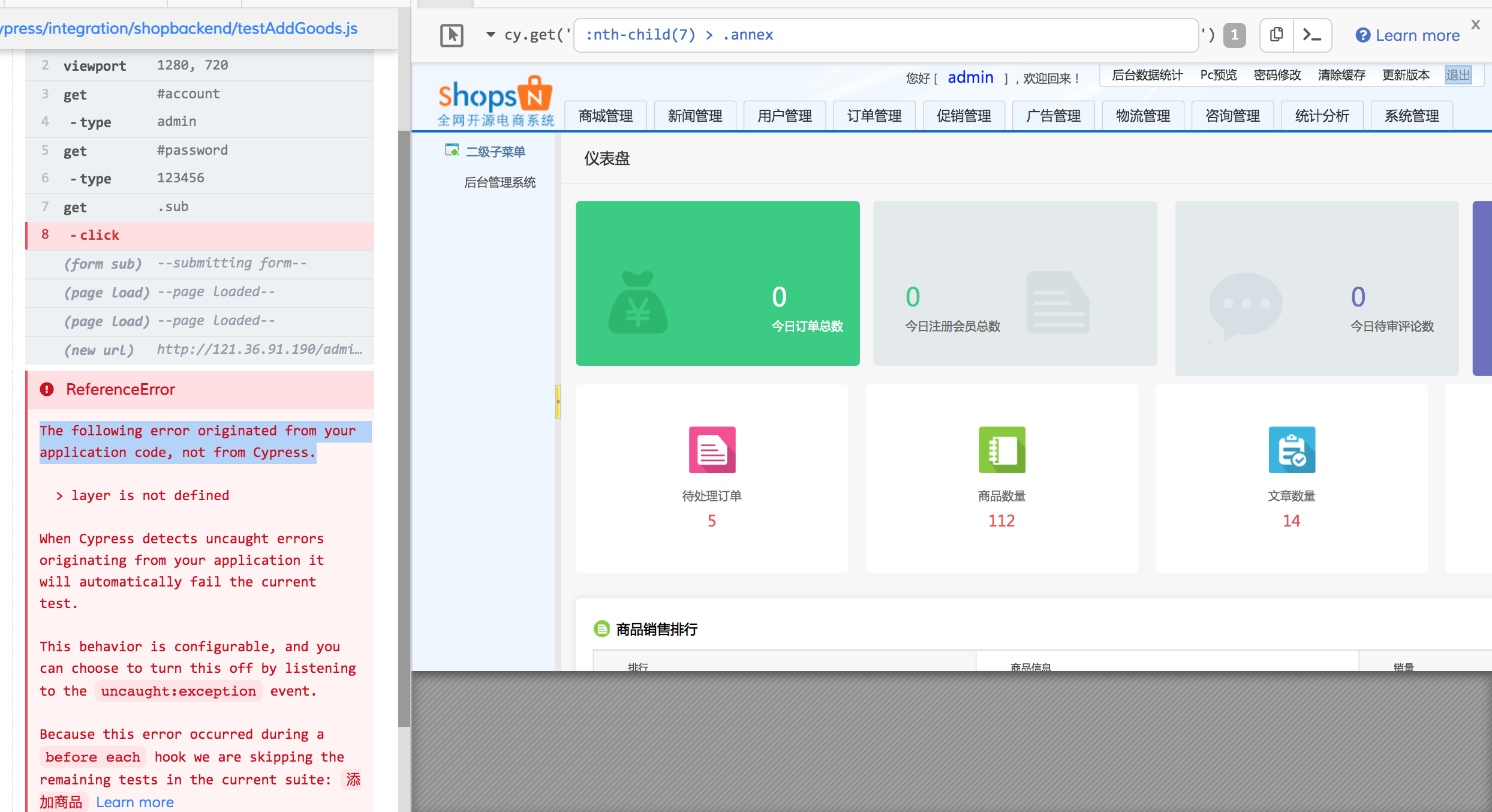Screen dimensions: 1492x812
Task: Click the 退出 logout link
Action: pos(1458,75)
